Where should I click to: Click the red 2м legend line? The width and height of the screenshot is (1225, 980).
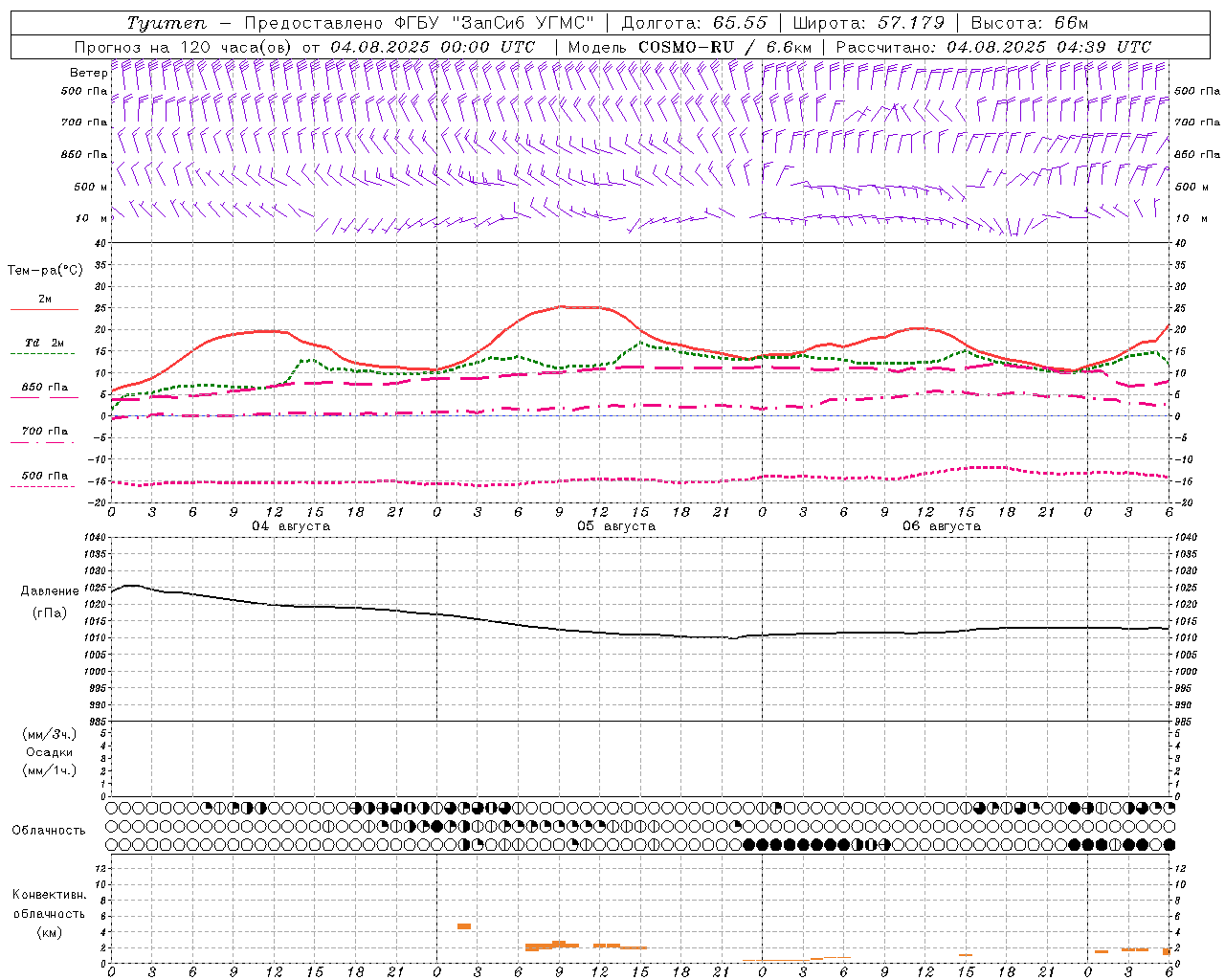click(x=44, y=310)
